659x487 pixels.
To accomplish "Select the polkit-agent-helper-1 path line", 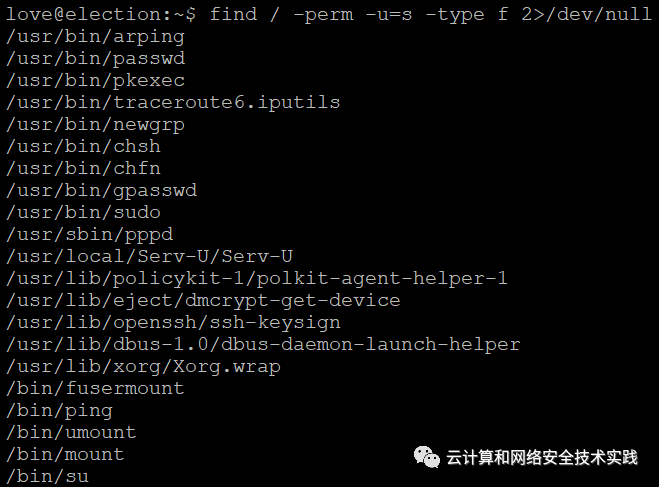I will coord(257,279).
